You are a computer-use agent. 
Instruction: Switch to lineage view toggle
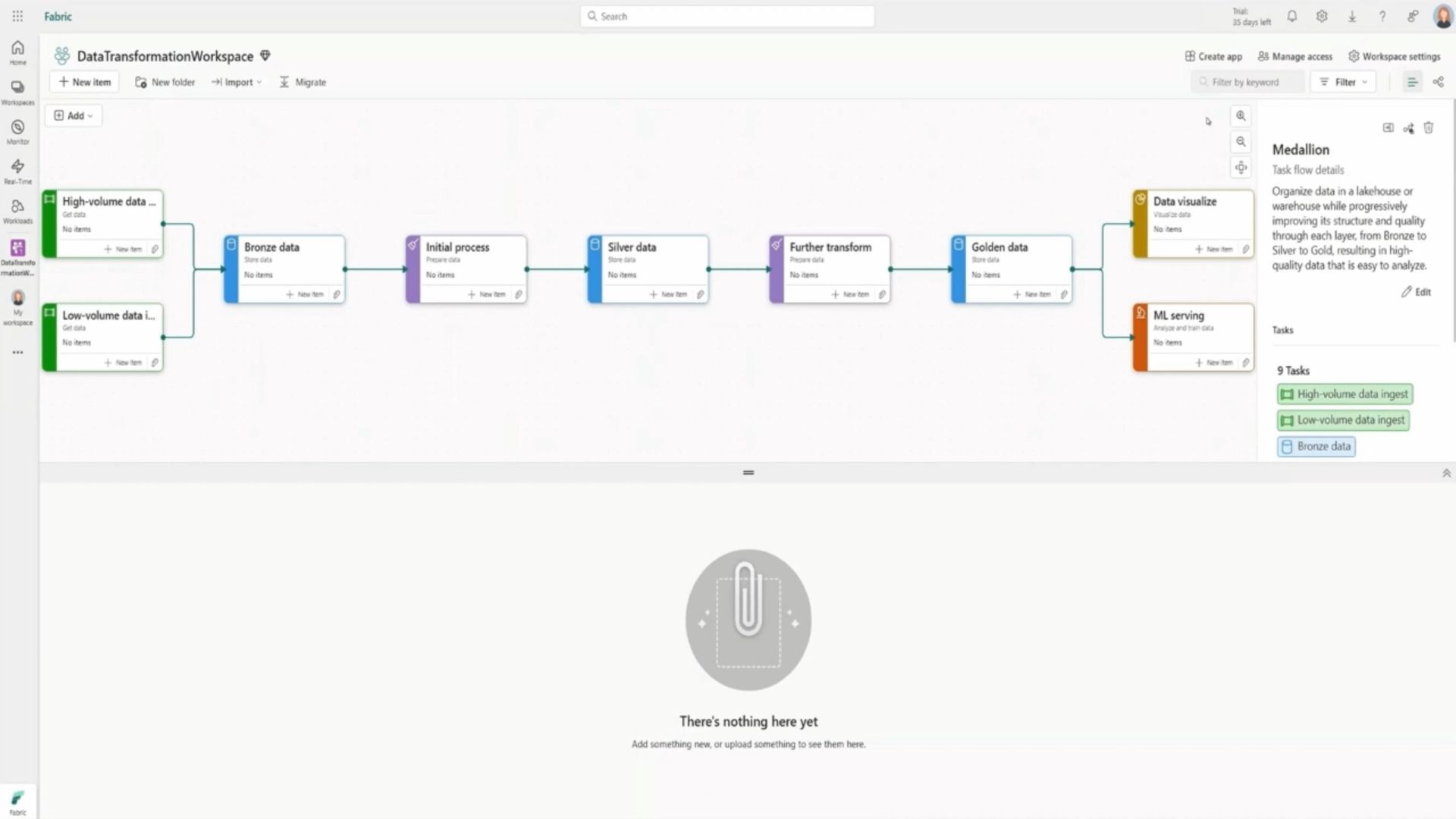pyautogui.click(x=1439, y=82)
